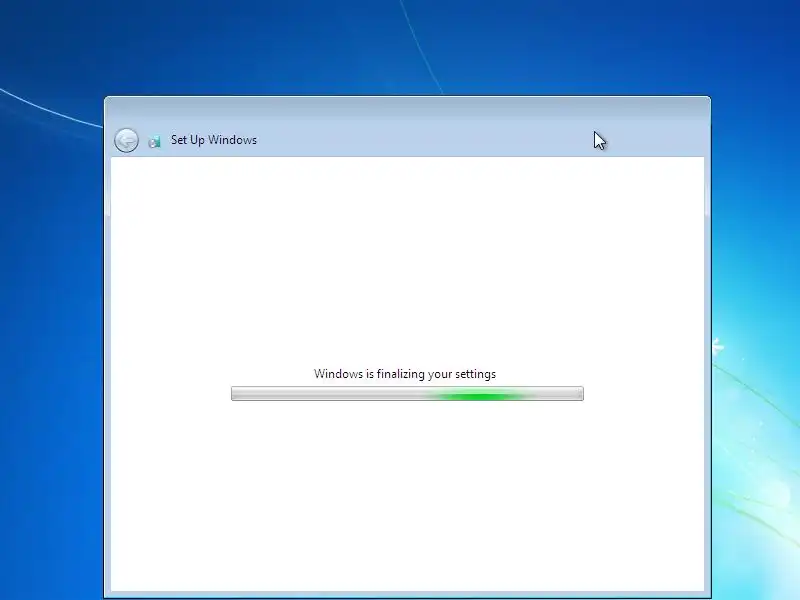Click the green progress bar
This screenshot has width=800, height=600.
click(x=407, y=393)
